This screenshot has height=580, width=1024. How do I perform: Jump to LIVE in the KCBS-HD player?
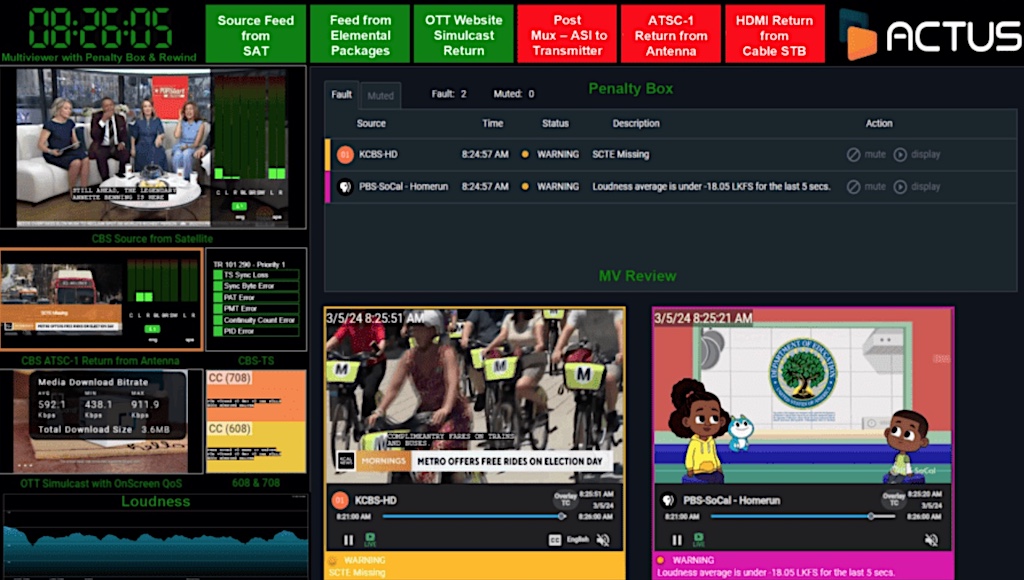370,540
